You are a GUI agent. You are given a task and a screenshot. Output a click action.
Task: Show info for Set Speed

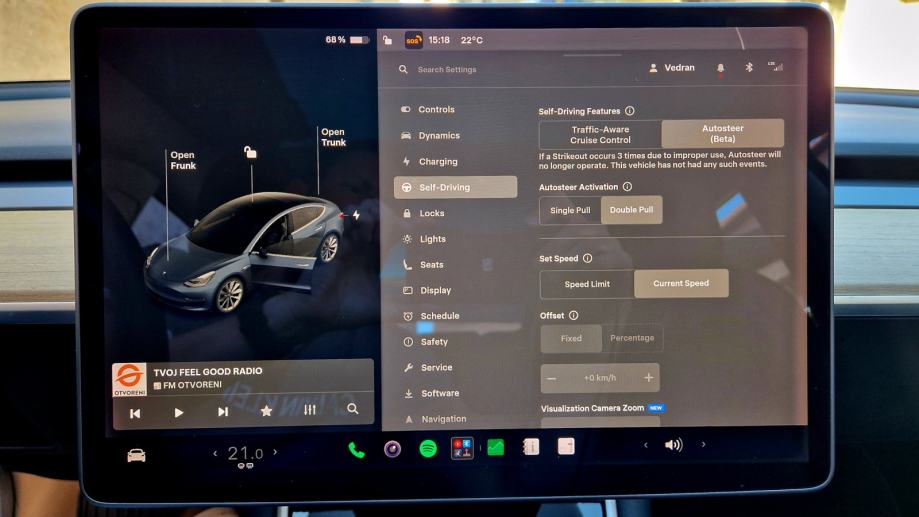point(587,258)
